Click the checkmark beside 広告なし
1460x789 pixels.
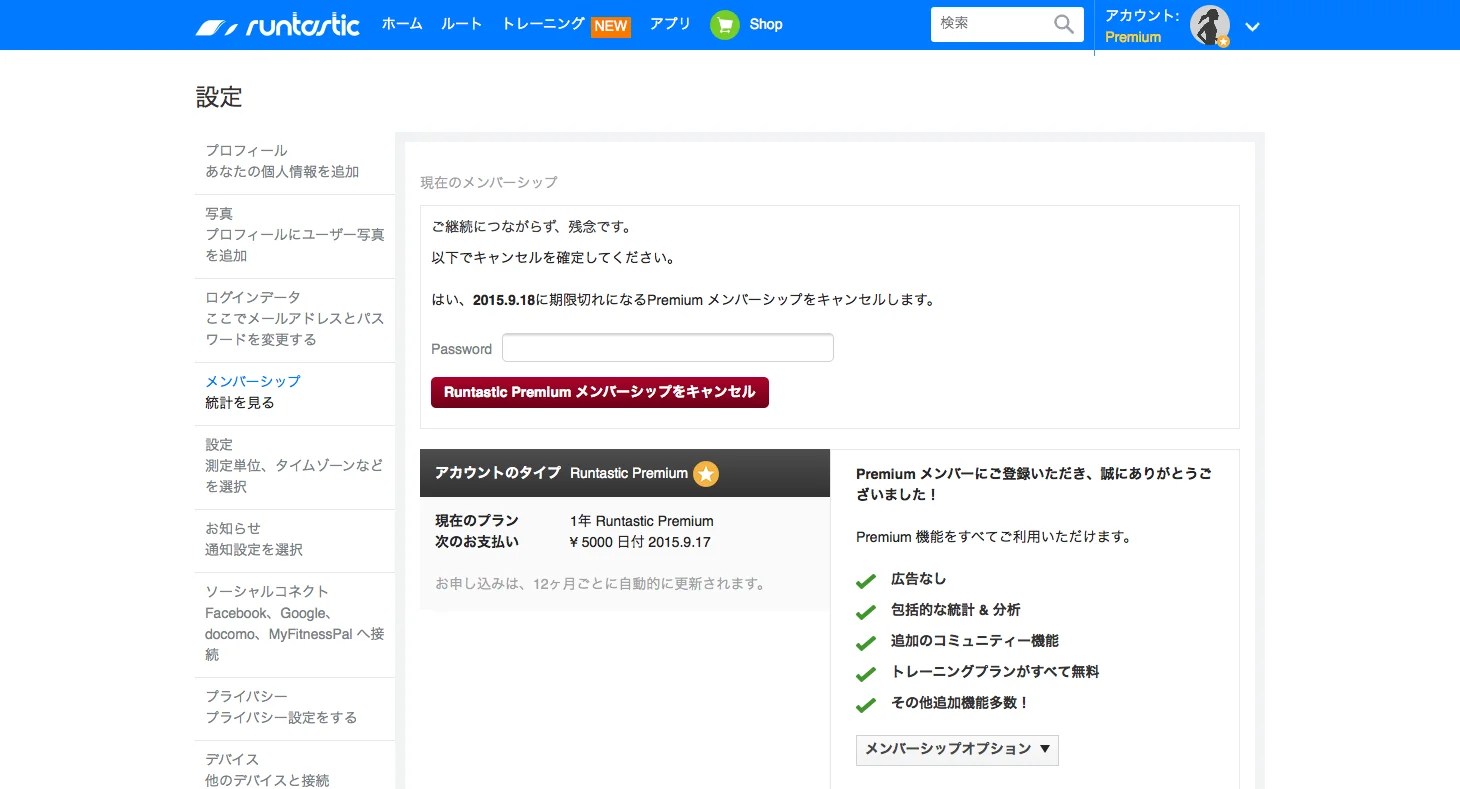866,580
